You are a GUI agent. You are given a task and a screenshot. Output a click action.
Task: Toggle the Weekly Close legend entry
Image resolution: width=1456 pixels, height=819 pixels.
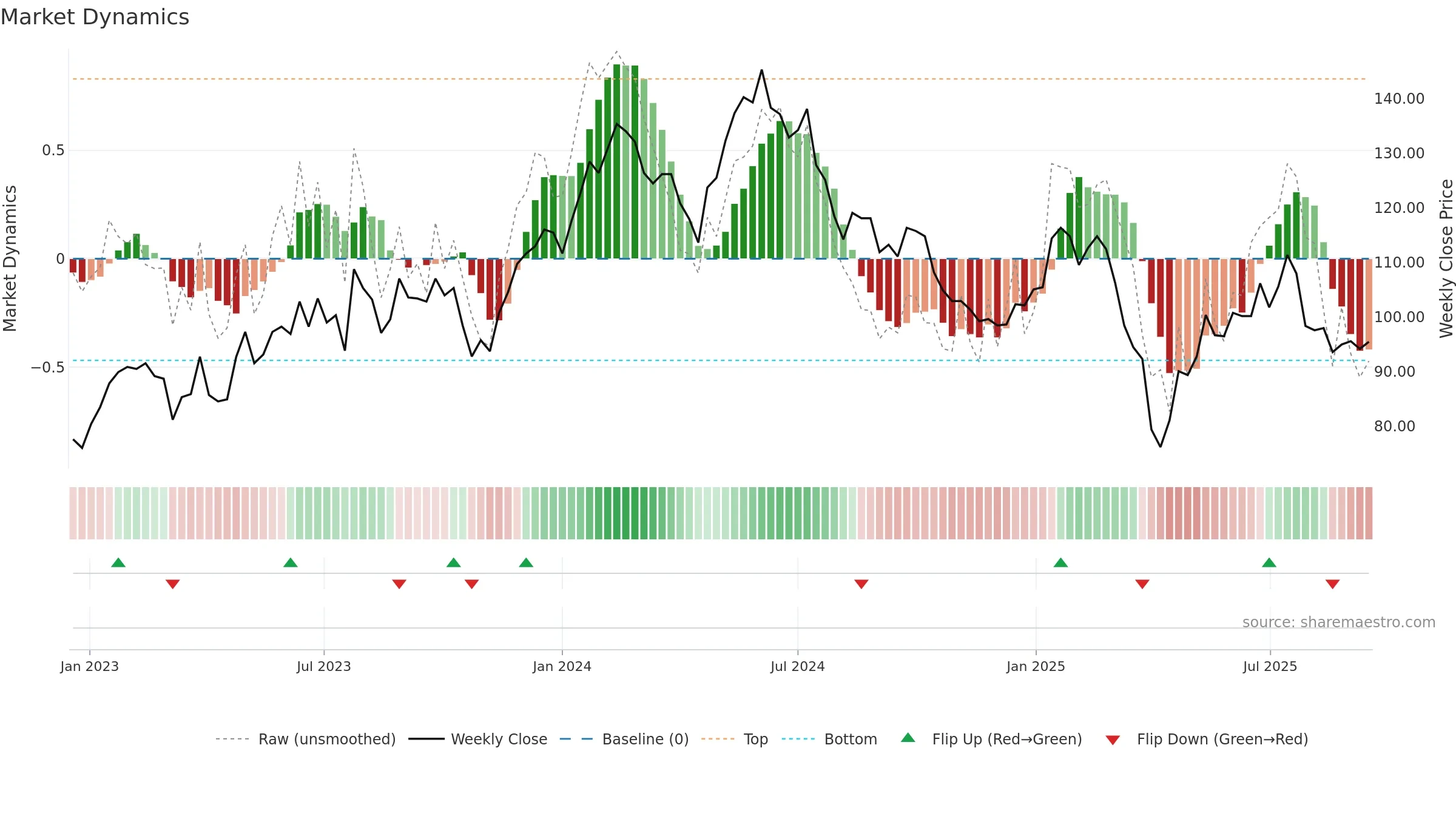(478, 739)
